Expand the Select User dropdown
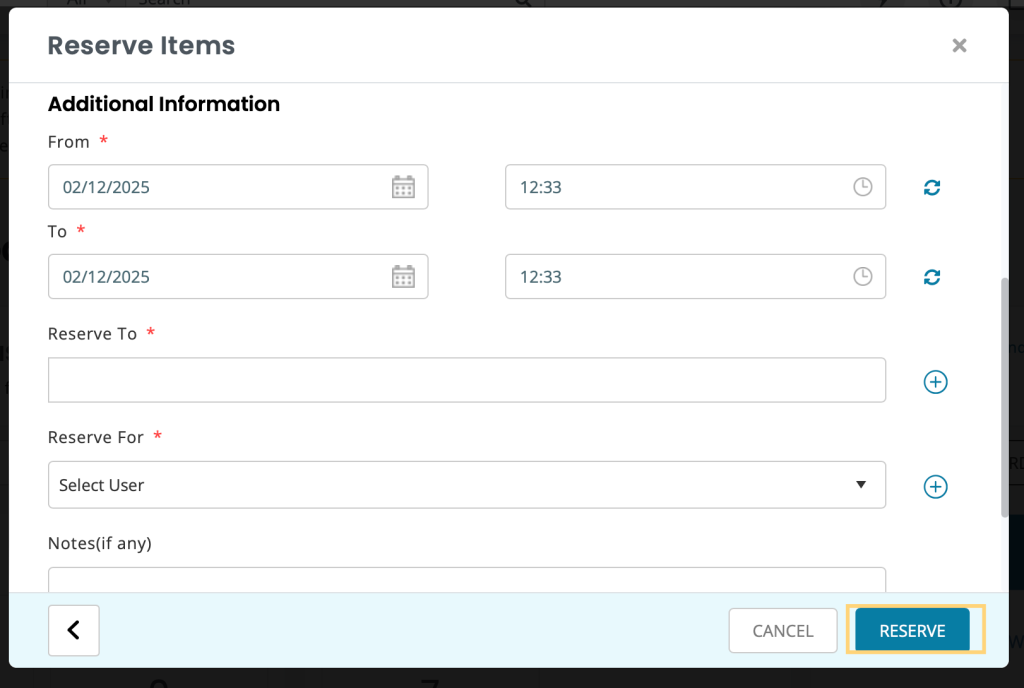This screenshot has height=688, width=1024. click(x=466, y=485)
